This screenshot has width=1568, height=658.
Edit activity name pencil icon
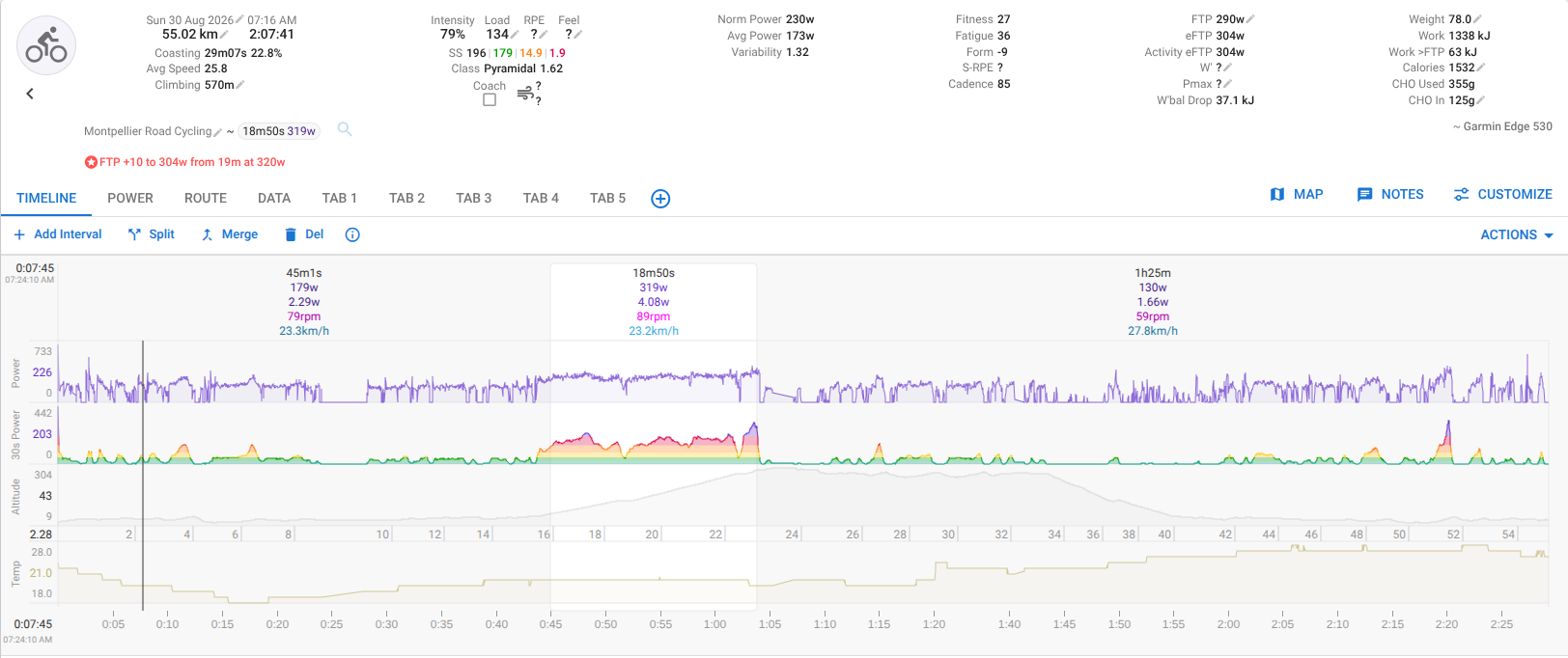tap(218, 132)
